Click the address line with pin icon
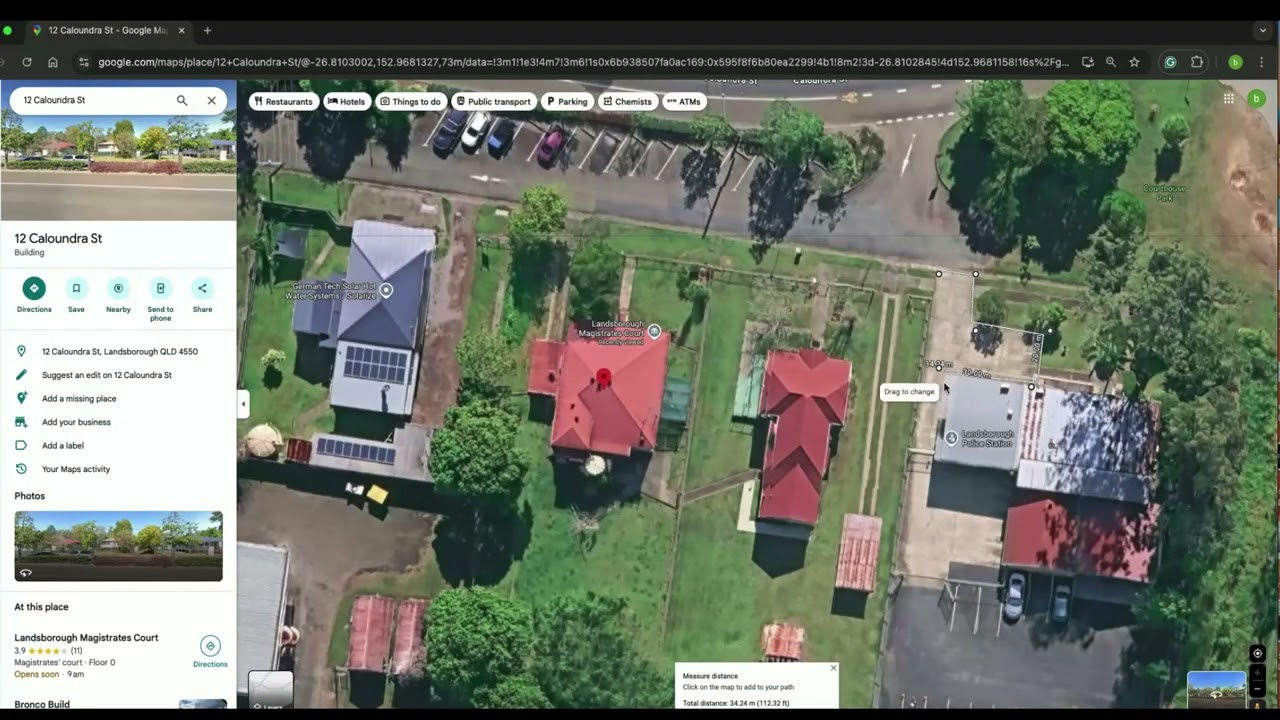The height and width of the screenshot is (720, 1280). pos(118,352)
